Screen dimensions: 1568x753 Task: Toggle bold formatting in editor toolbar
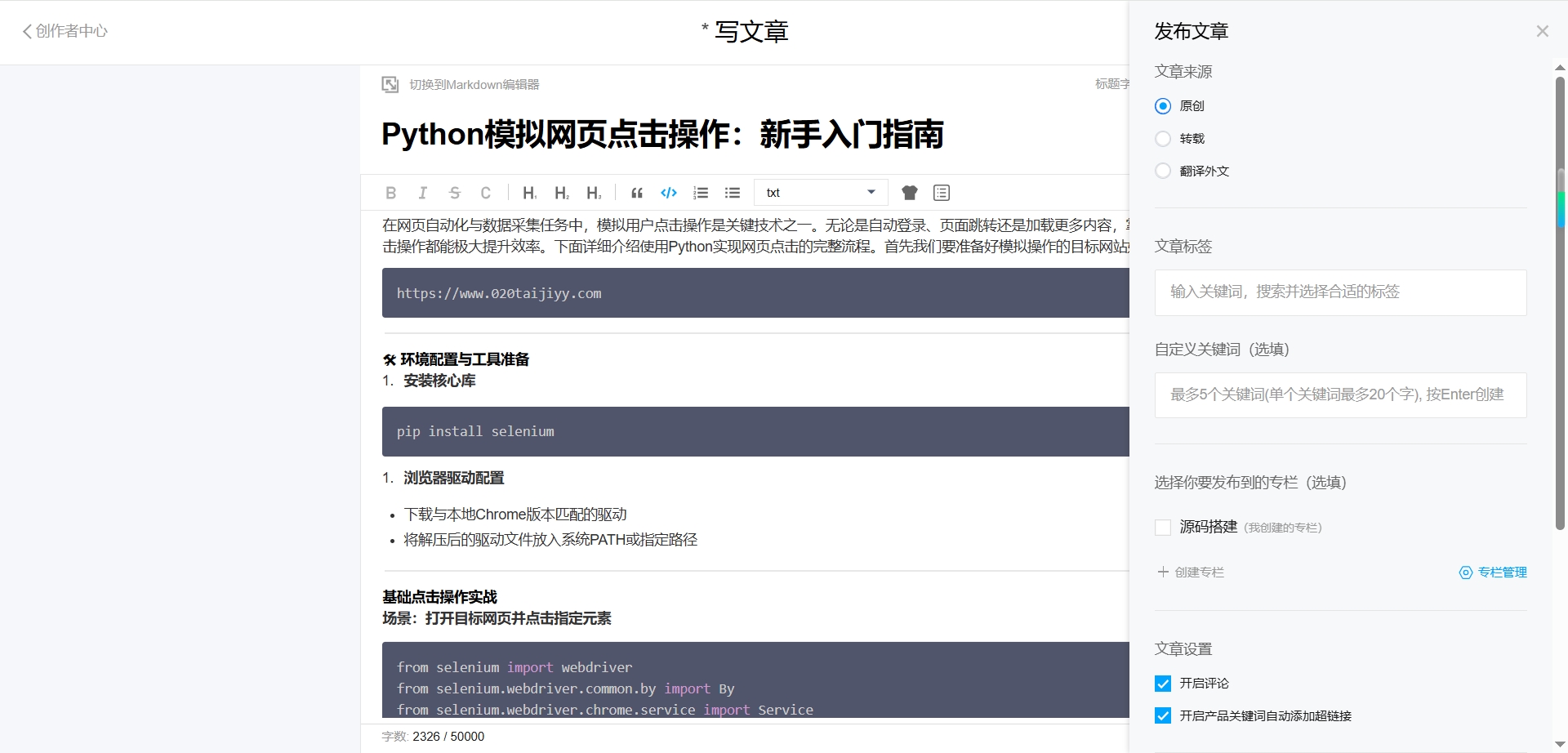click(x=390, y=193)
